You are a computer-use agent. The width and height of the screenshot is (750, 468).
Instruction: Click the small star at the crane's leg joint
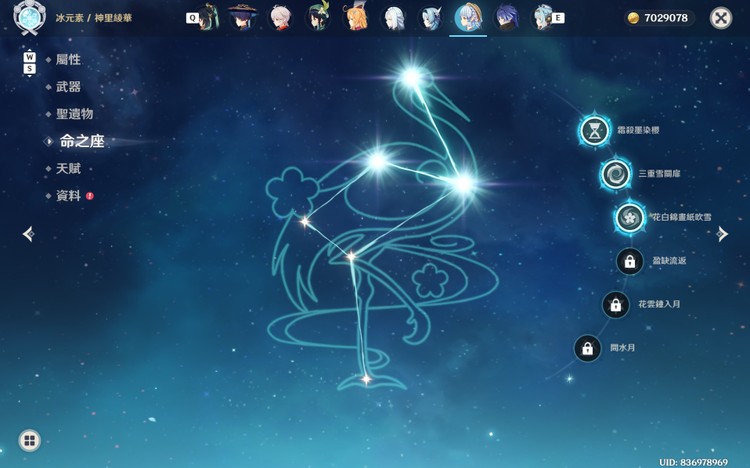351,257
